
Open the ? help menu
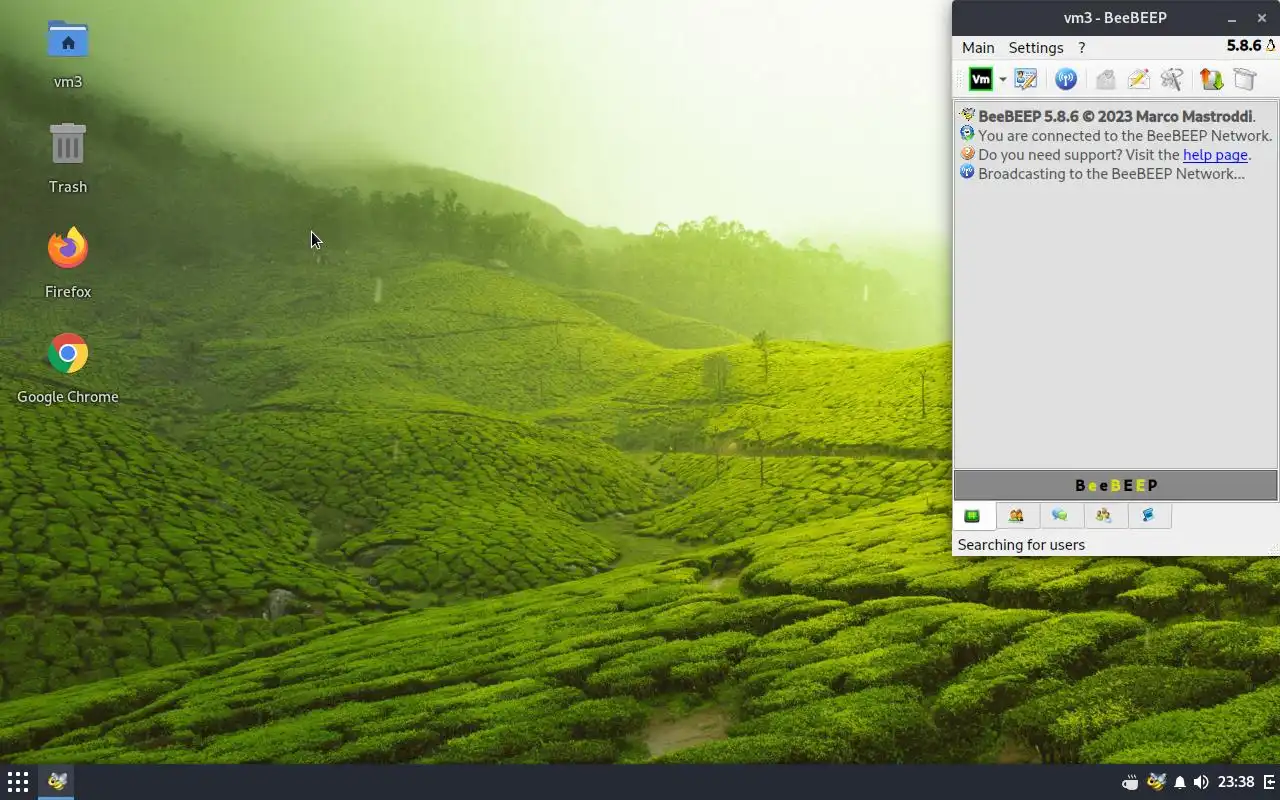tap(1081, 48)
